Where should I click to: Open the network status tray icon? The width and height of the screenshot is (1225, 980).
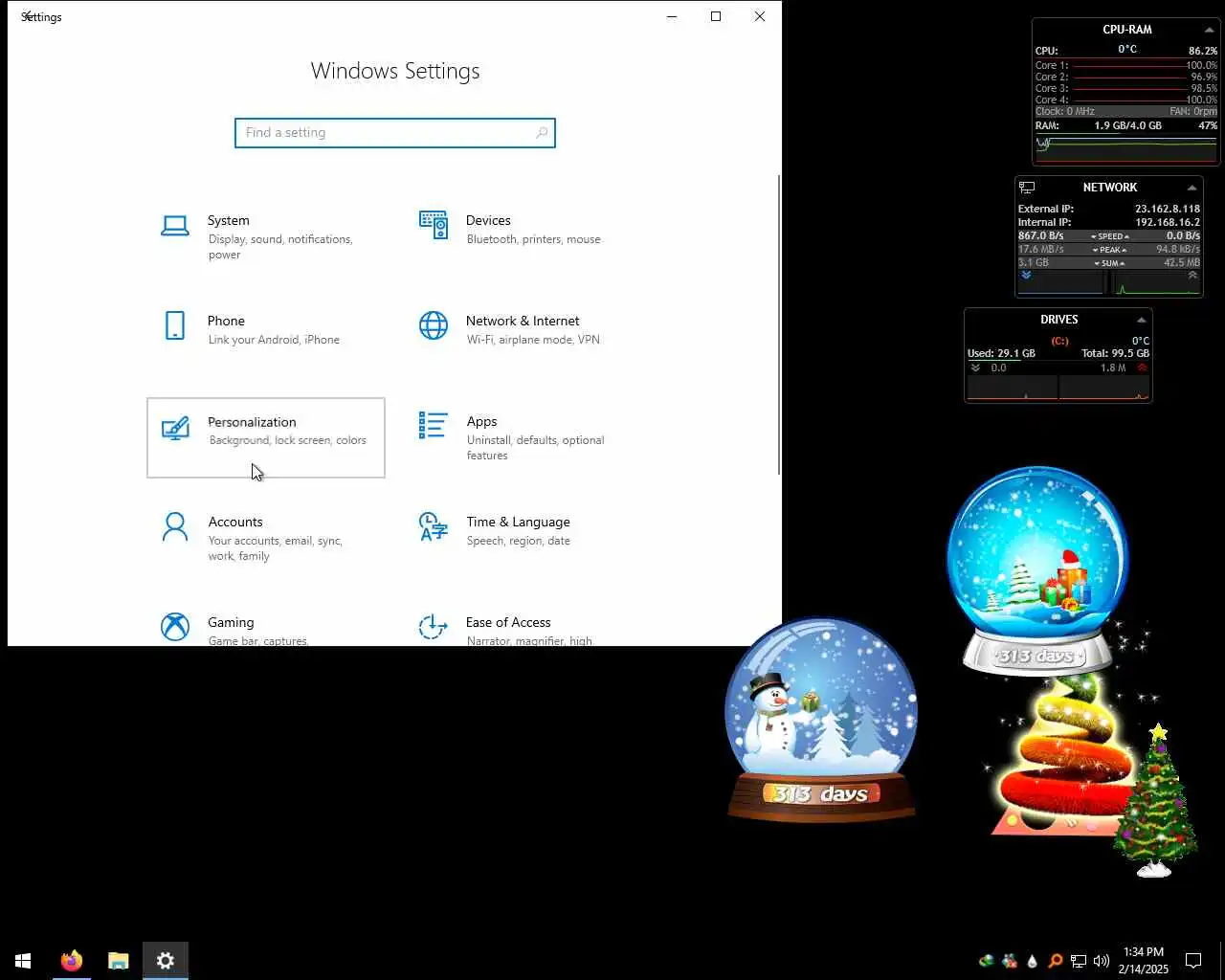click(x=1079, y=961)
